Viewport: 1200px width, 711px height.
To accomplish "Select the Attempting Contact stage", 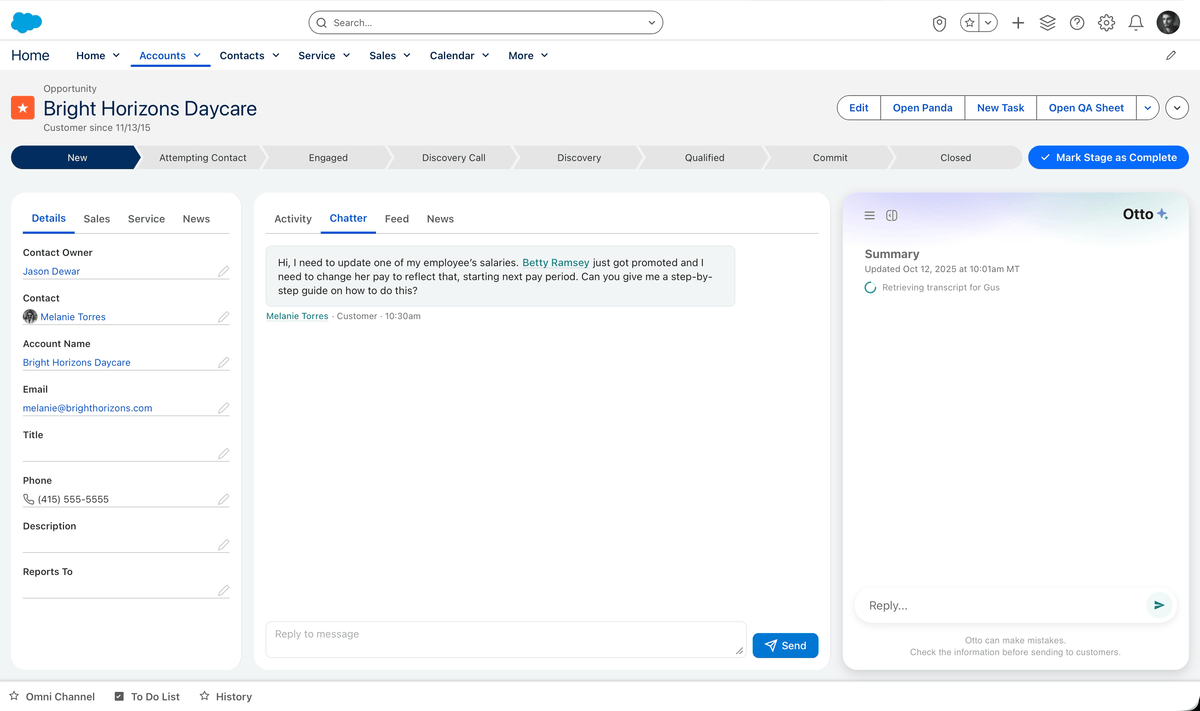I will [x=202, y=157].
